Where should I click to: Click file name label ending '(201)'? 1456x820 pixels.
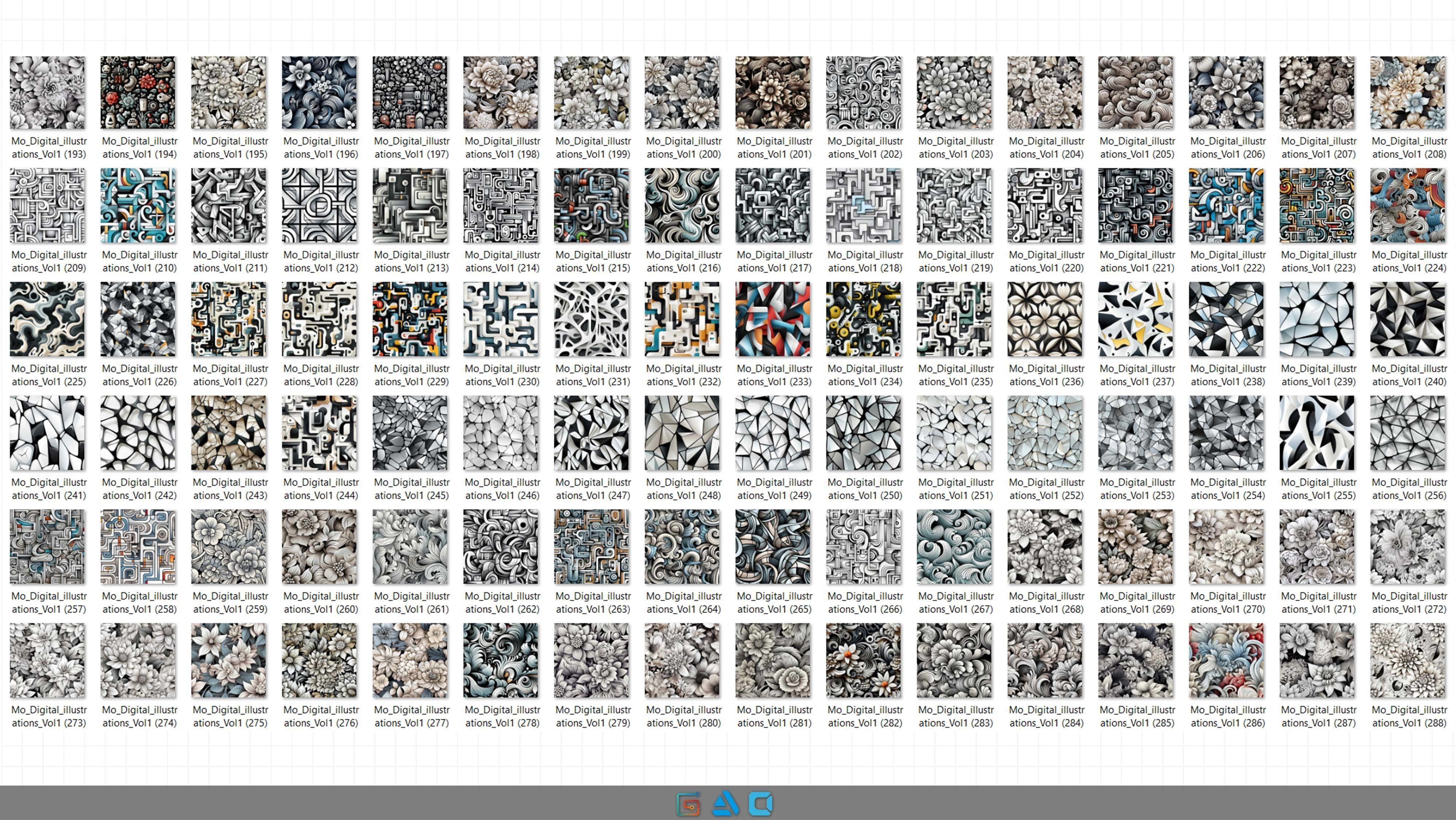click(774, 147)
